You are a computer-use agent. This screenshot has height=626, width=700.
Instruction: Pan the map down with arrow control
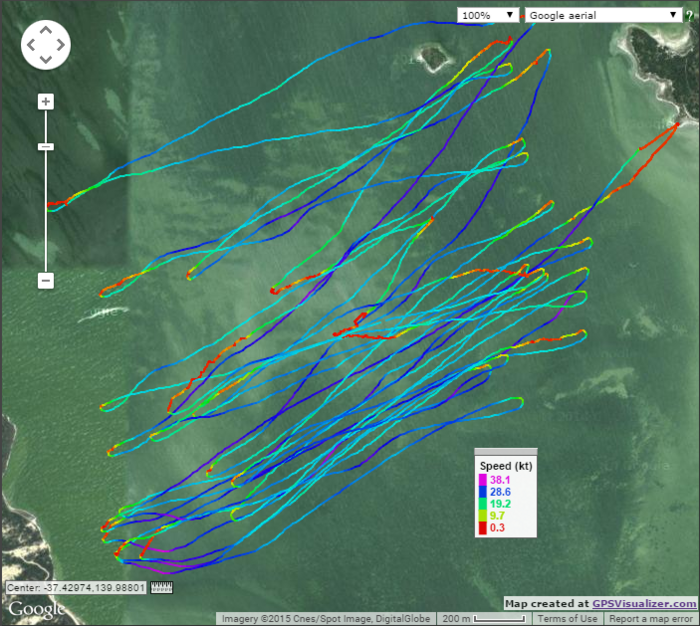tap(46, 60)
